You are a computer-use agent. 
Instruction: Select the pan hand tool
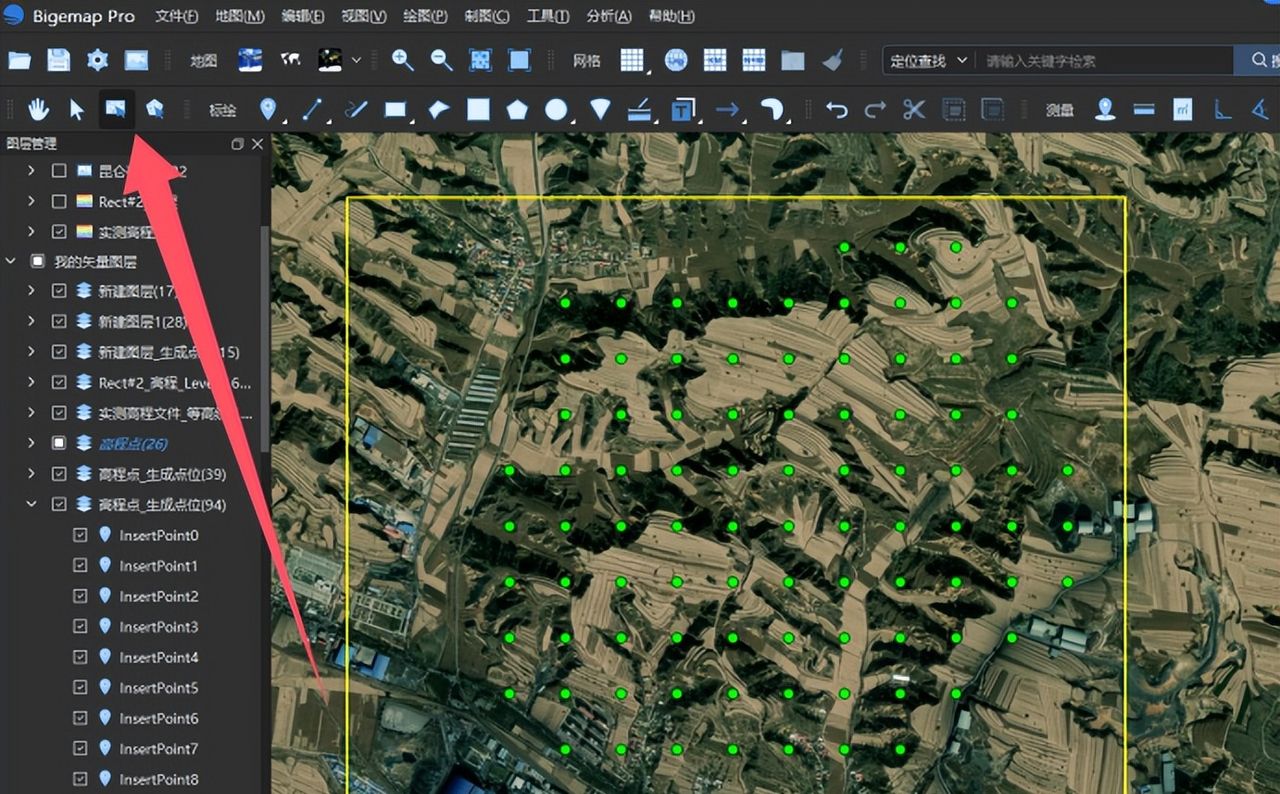click(39, 110)
